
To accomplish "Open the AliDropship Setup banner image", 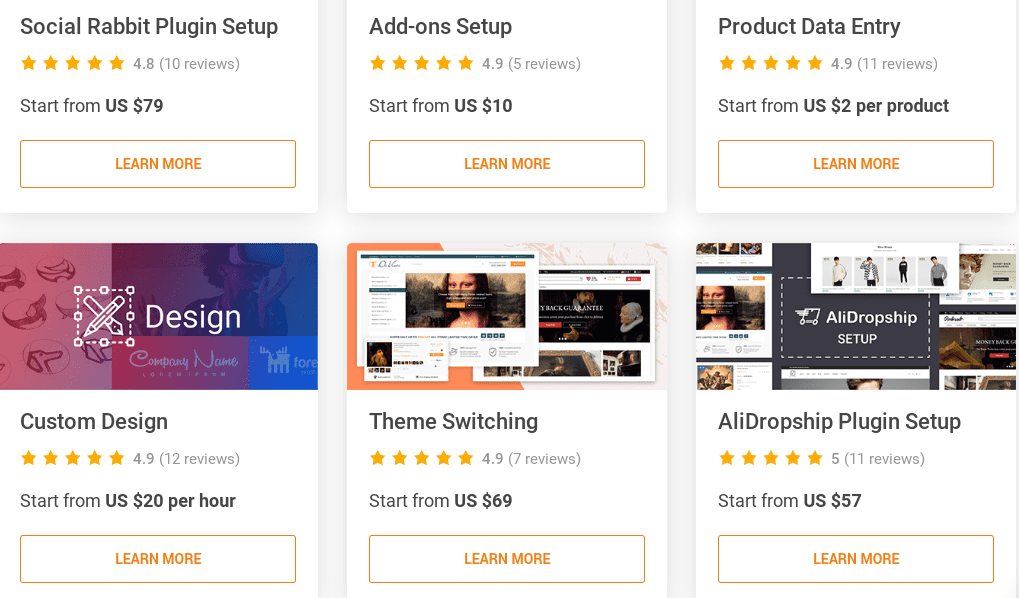I will 856,317.
